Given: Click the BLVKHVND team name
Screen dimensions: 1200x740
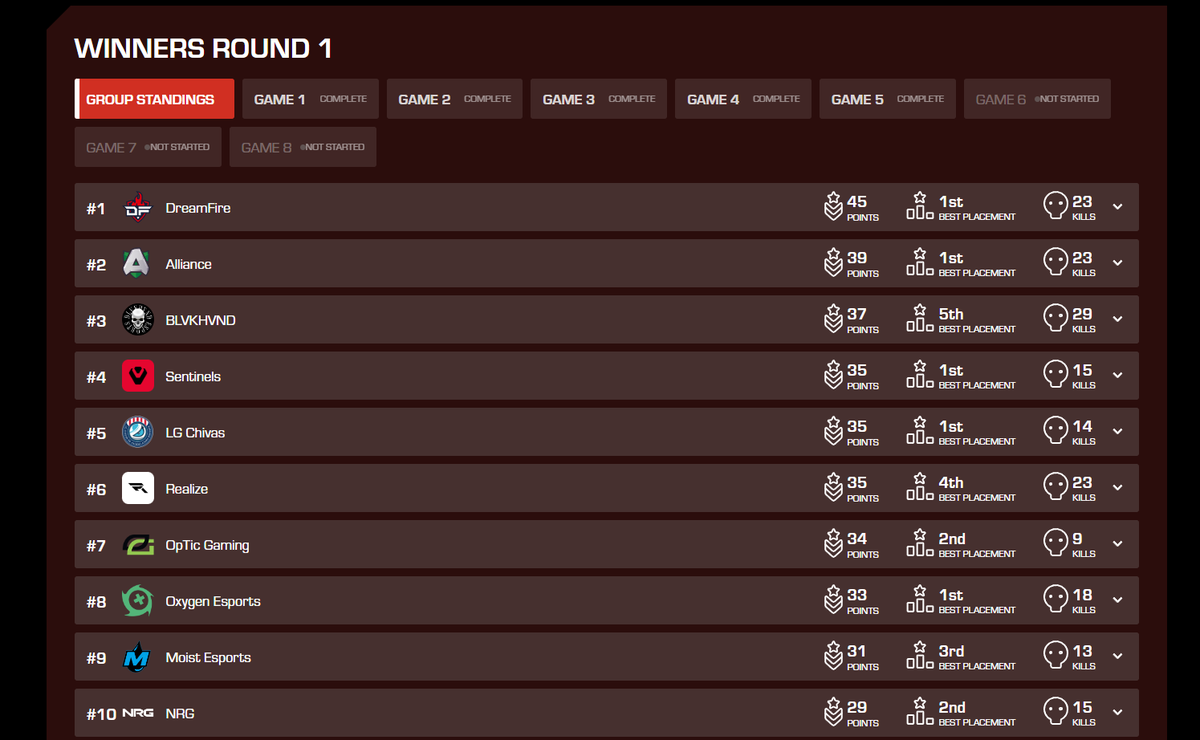Looking at the screenshot, I should click(x=200, y=320).
